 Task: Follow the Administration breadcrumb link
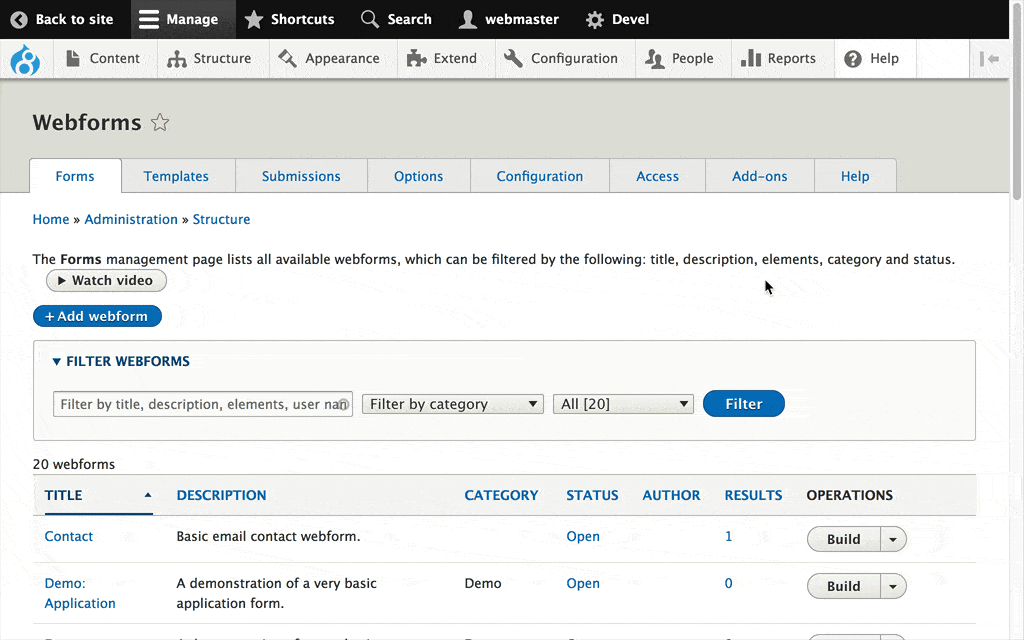coord(131,219)
